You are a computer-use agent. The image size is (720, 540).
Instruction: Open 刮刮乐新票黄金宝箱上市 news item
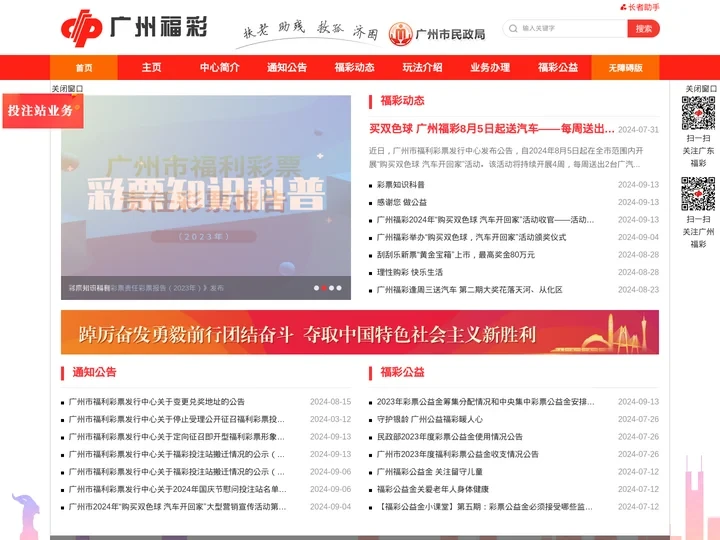tap(456, 254)
